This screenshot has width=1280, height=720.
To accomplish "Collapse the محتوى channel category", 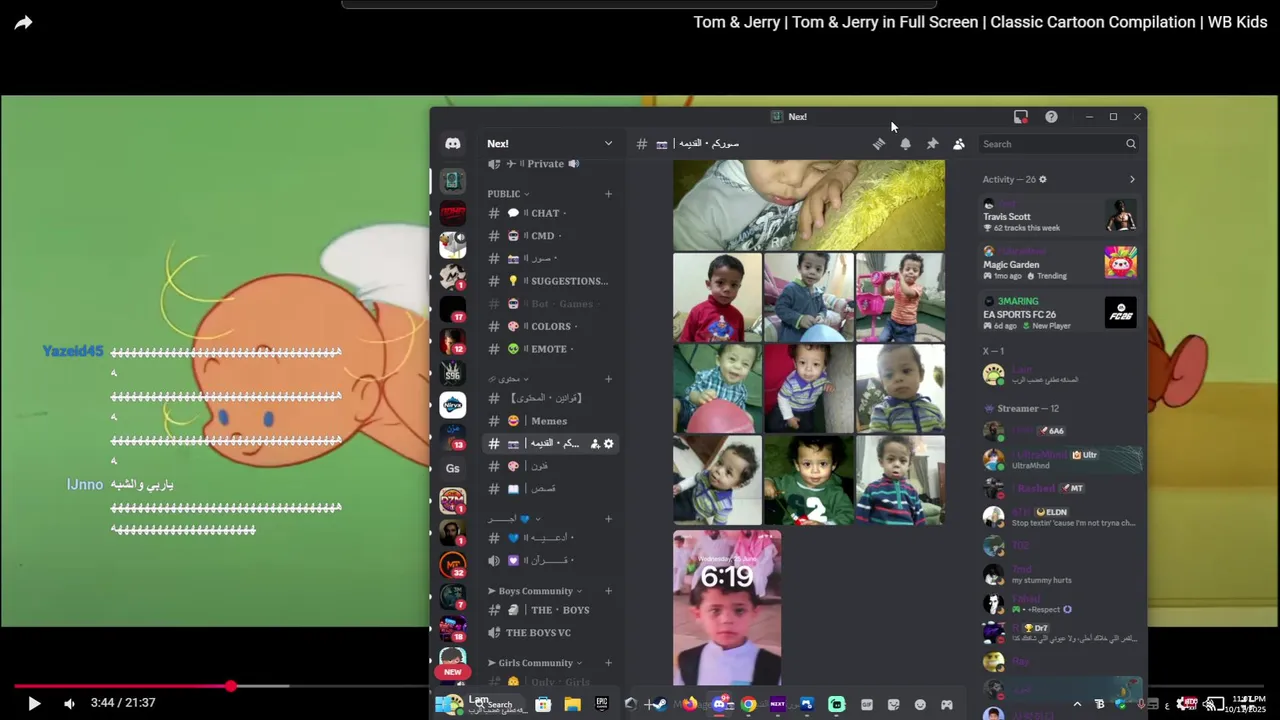I will 508,379.
